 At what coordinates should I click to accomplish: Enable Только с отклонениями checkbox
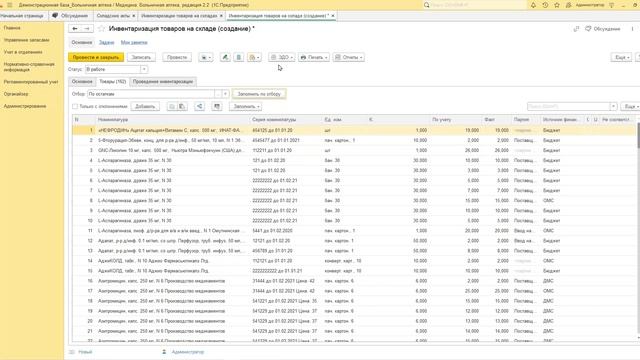point(75,107)
